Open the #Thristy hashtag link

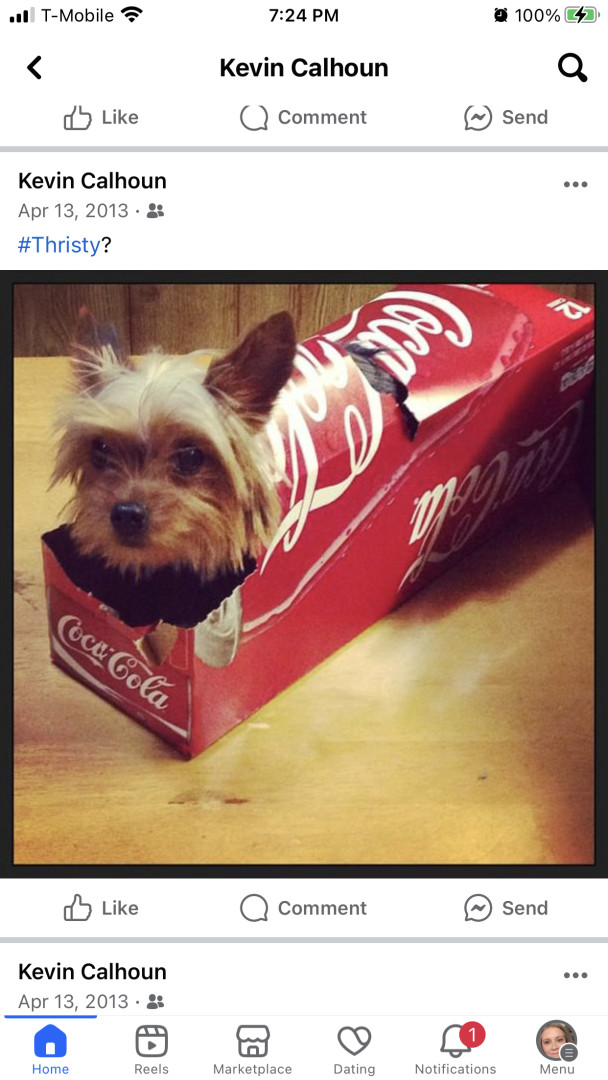[59, 245]
